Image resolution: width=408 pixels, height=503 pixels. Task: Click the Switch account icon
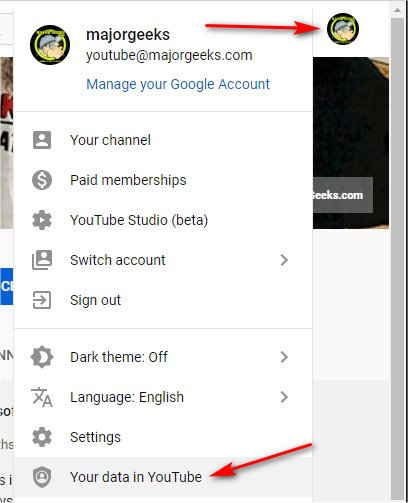tap(42, 260)
